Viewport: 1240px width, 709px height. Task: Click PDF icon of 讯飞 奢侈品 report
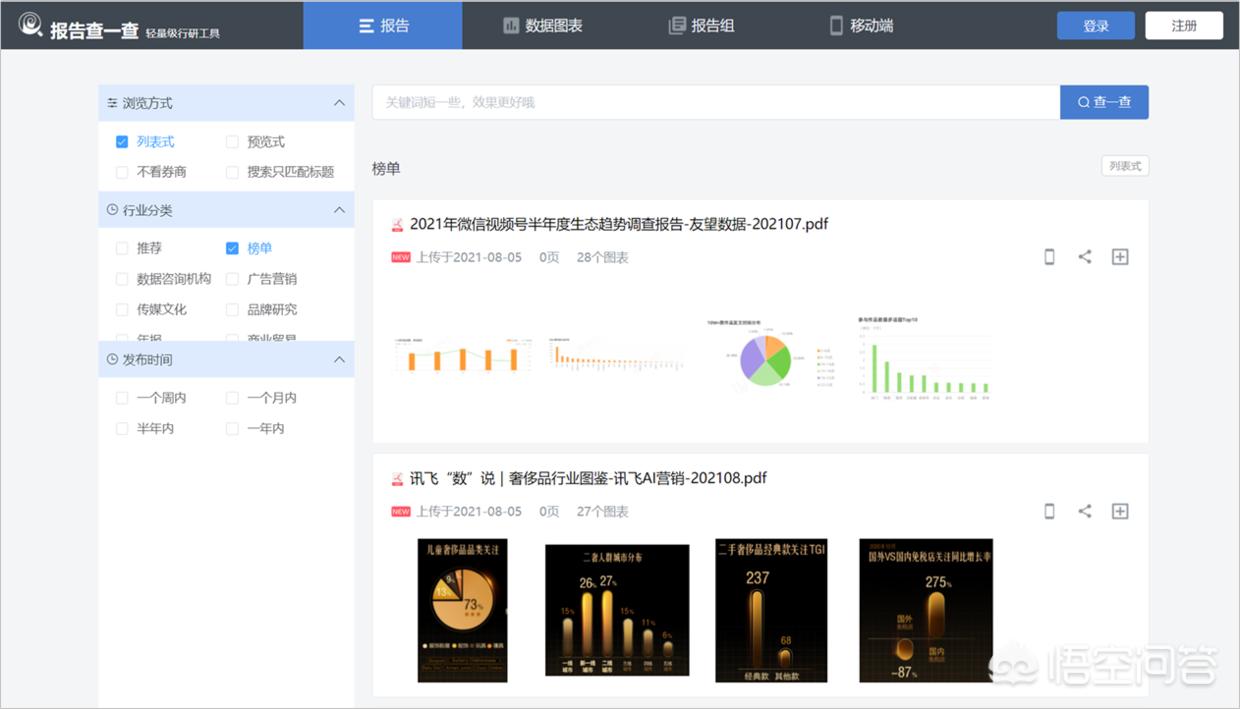[x=397, y=478]
